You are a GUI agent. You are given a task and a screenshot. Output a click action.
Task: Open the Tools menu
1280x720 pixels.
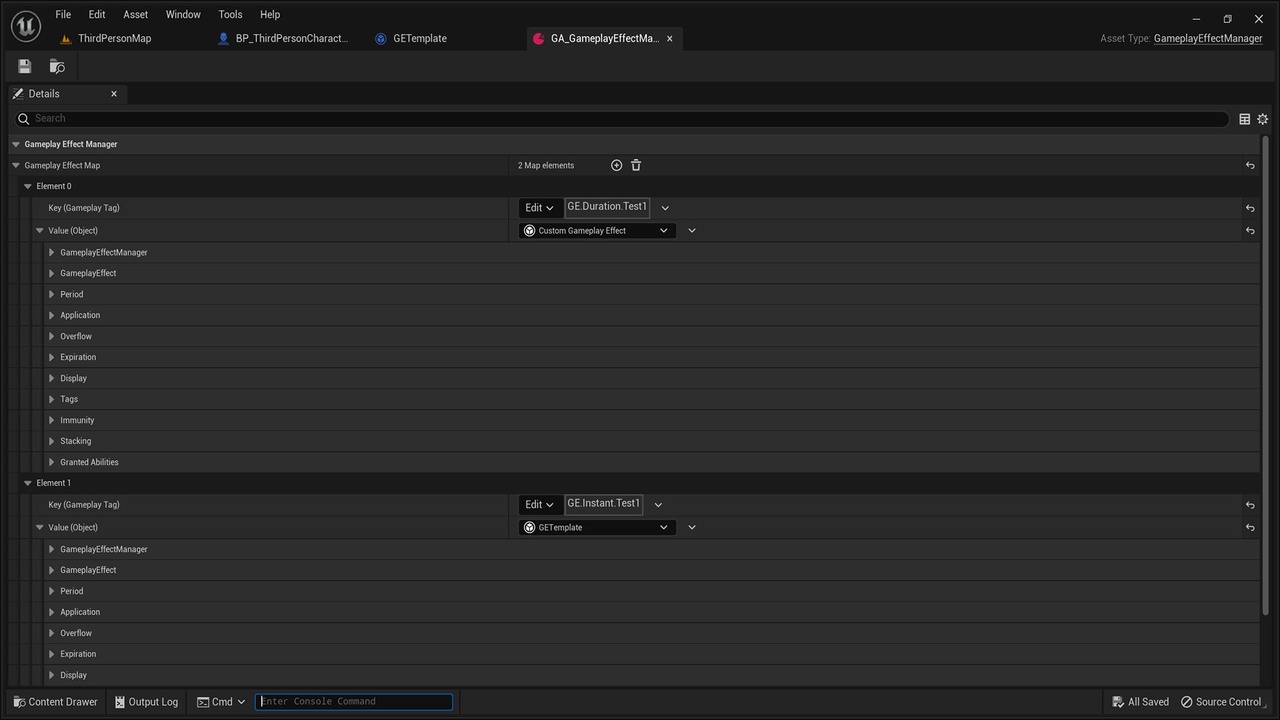pyautogui.click(x=230, y=14)
